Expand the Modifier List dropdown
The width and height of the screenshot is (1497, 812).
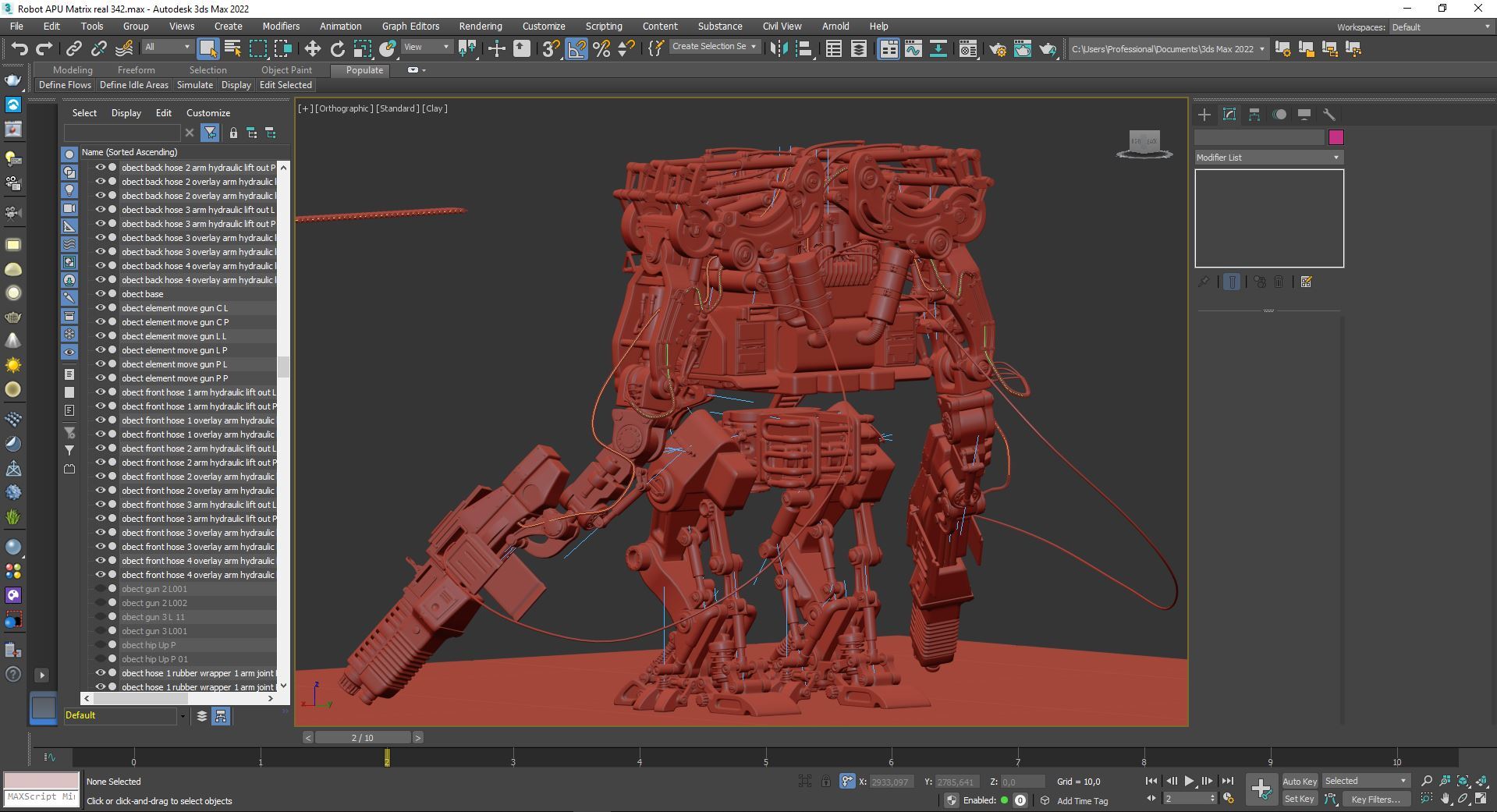[1268, 158]
